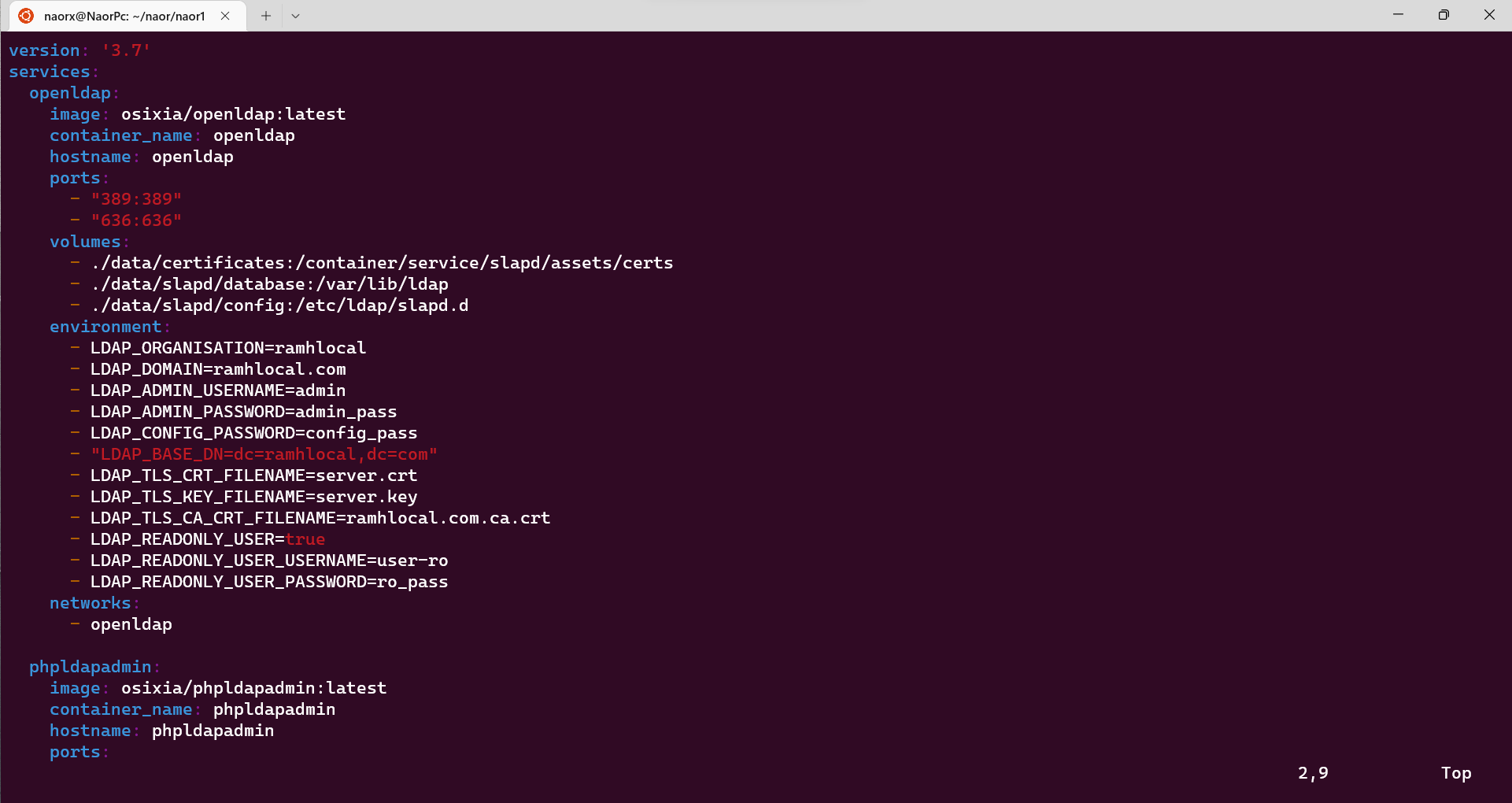Viewport: 1512px width, 803px height.
Task: Click the openldap service name
Action: [72, 93]
